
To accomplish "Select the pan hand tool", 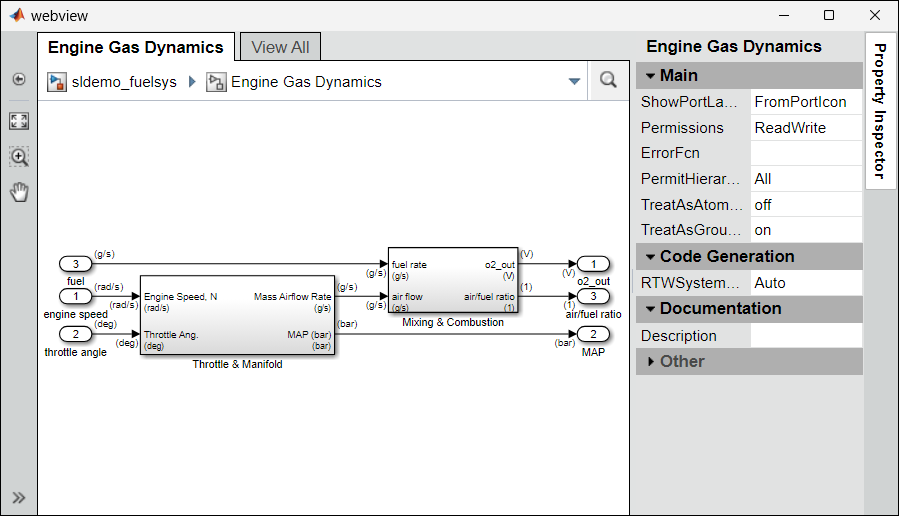I will tap(18, 192).
